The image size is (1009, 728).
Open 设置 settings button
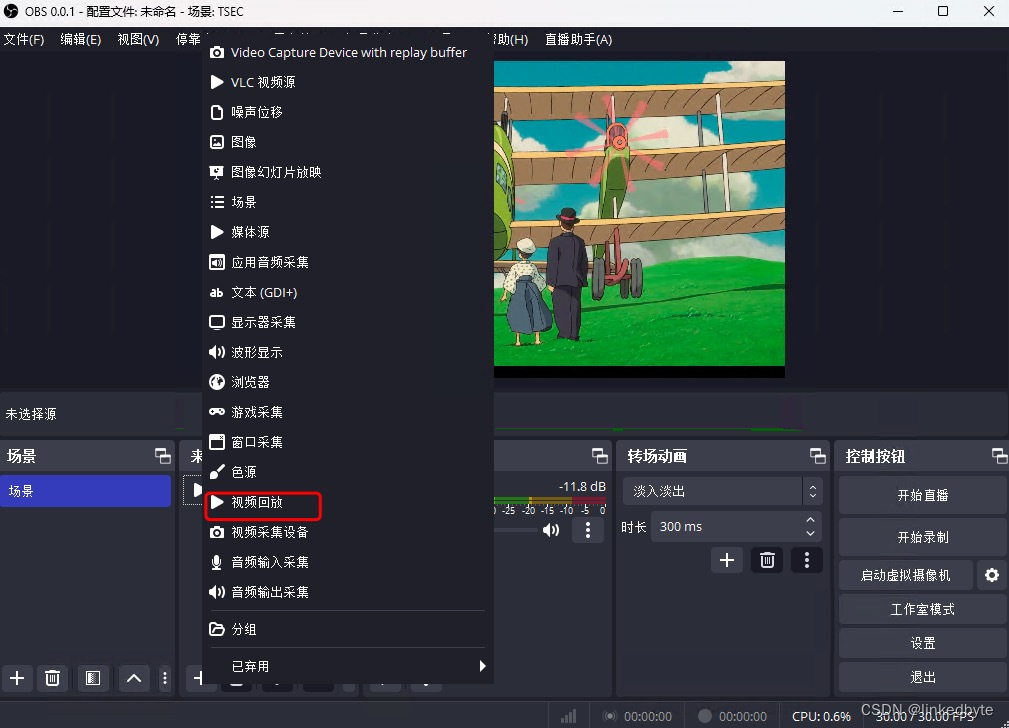pyautogui.click(x=923, y=643)
